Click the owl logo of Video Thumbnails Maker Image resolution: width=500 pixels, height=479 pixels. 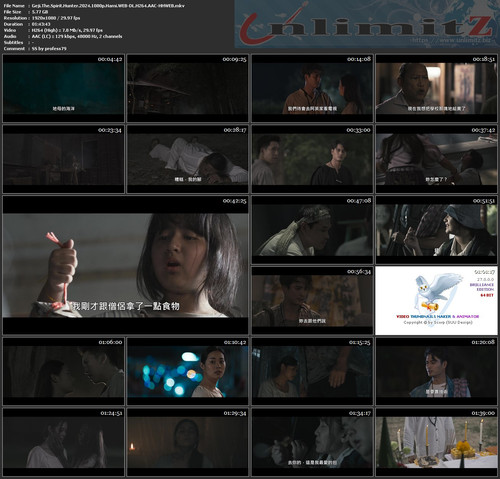[437, 293]
